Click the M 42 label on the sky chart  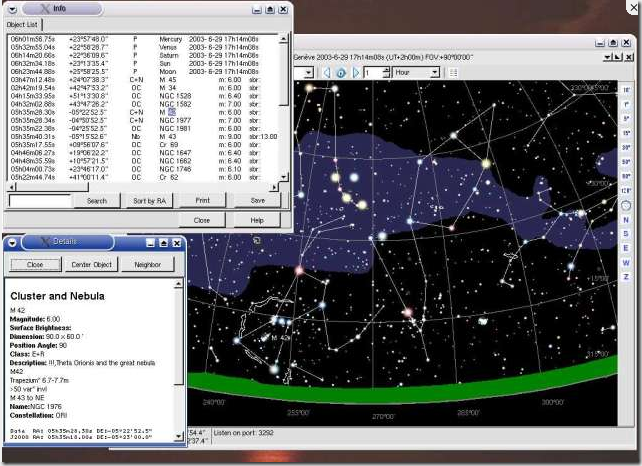tap(280, 338)
